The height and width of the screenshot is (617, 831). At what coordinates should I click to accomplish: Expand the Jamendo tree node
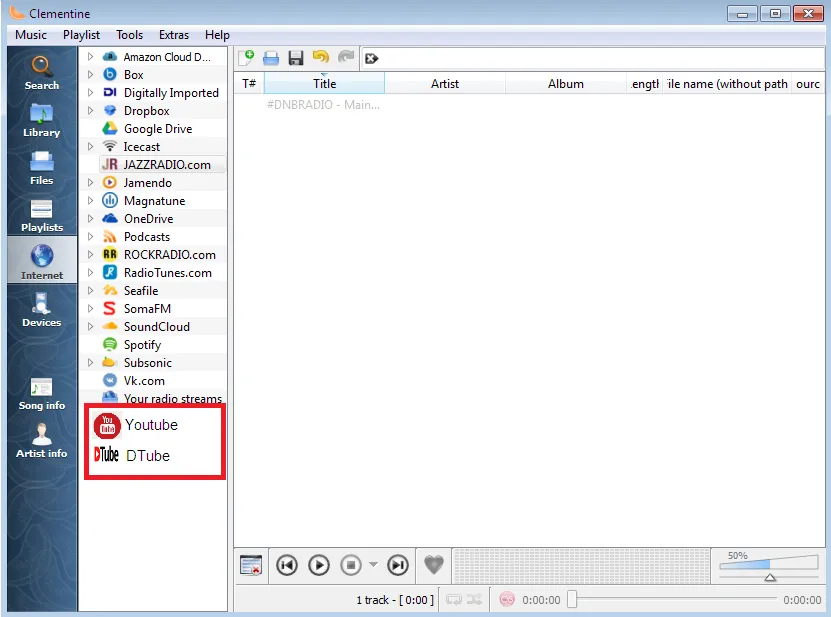pos(91,183)
